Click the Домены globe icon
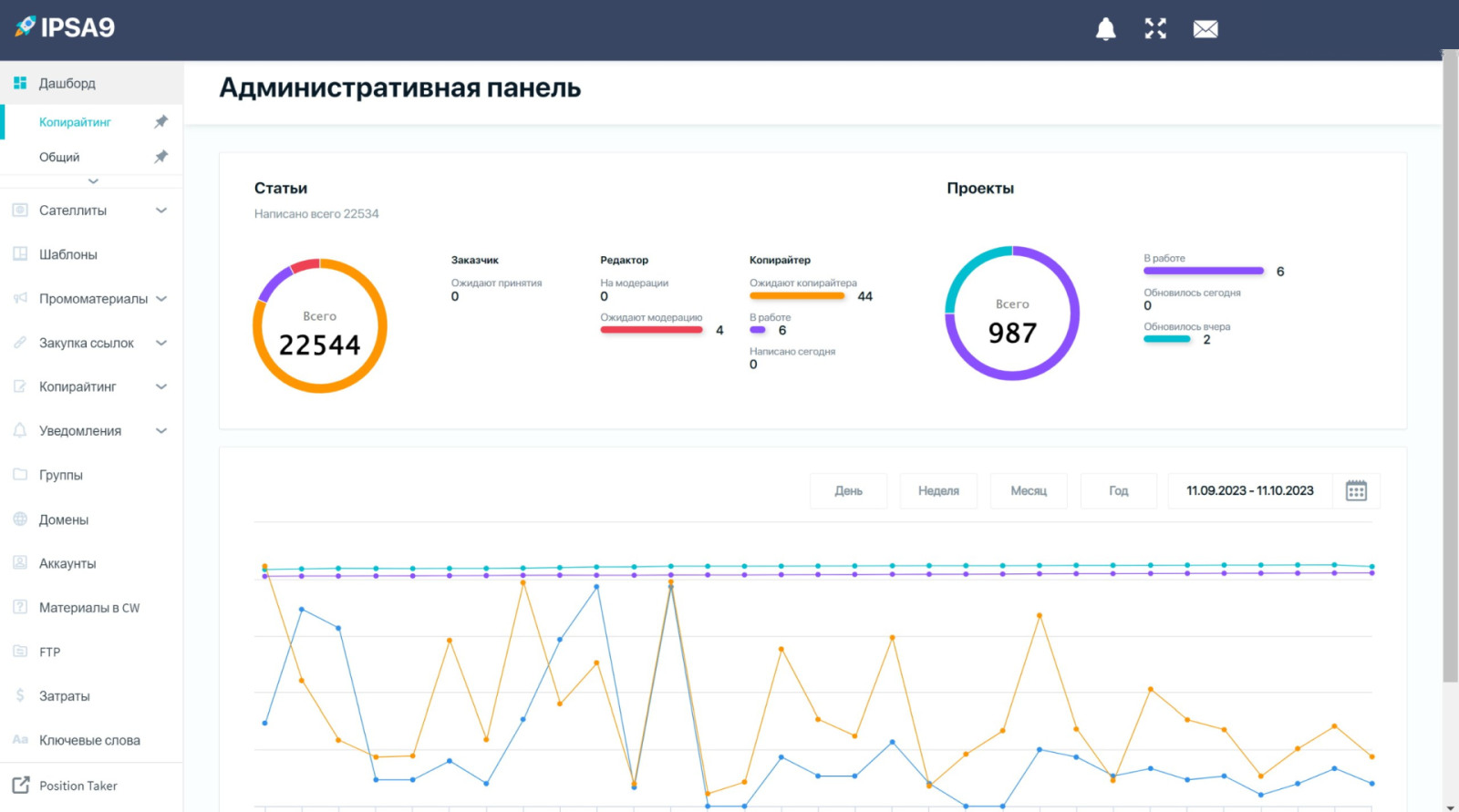 [x=20, y=519]
